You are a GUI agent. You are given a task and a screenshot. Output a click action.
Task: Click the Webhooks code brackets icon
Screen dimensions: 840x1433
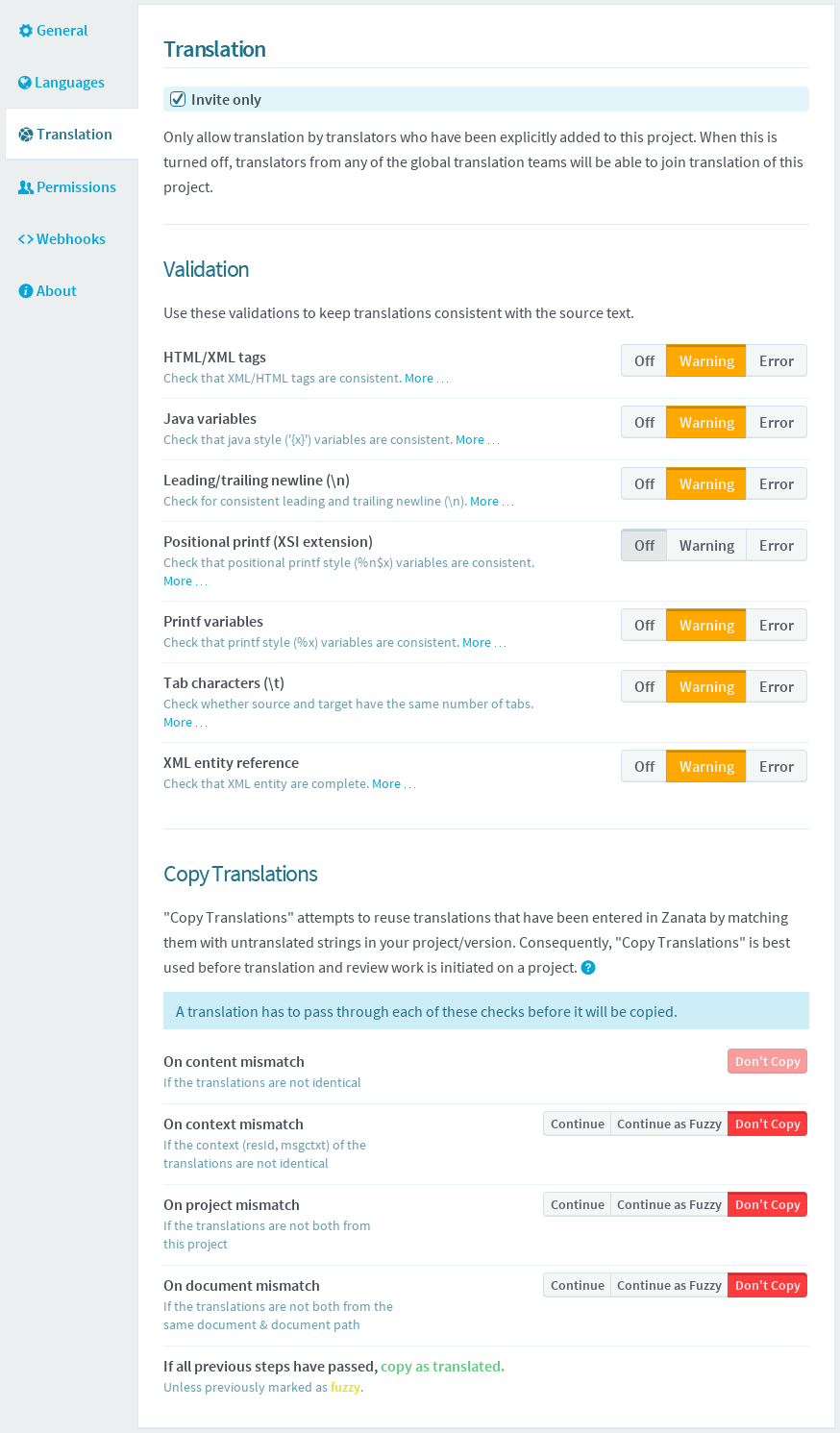tap(26, 239)
